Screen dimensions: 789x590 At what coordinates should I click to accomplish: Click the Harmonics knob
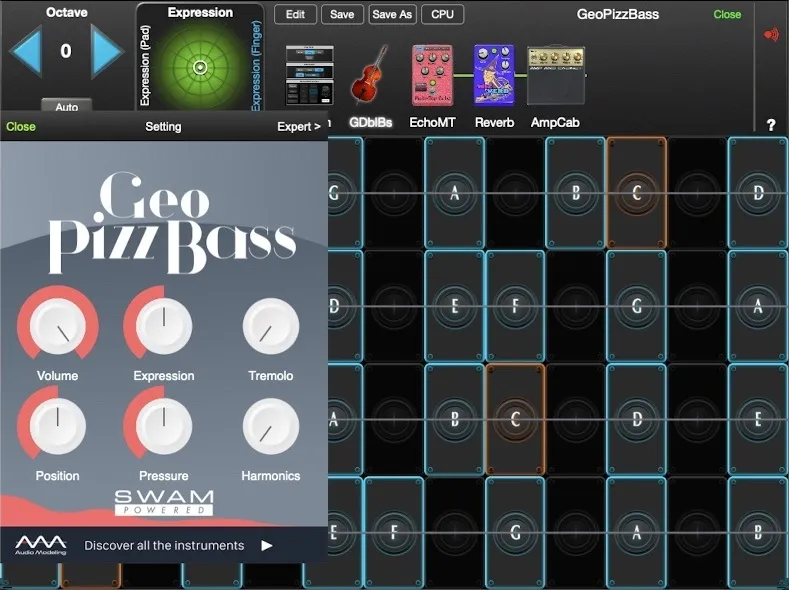click(271, 426)
